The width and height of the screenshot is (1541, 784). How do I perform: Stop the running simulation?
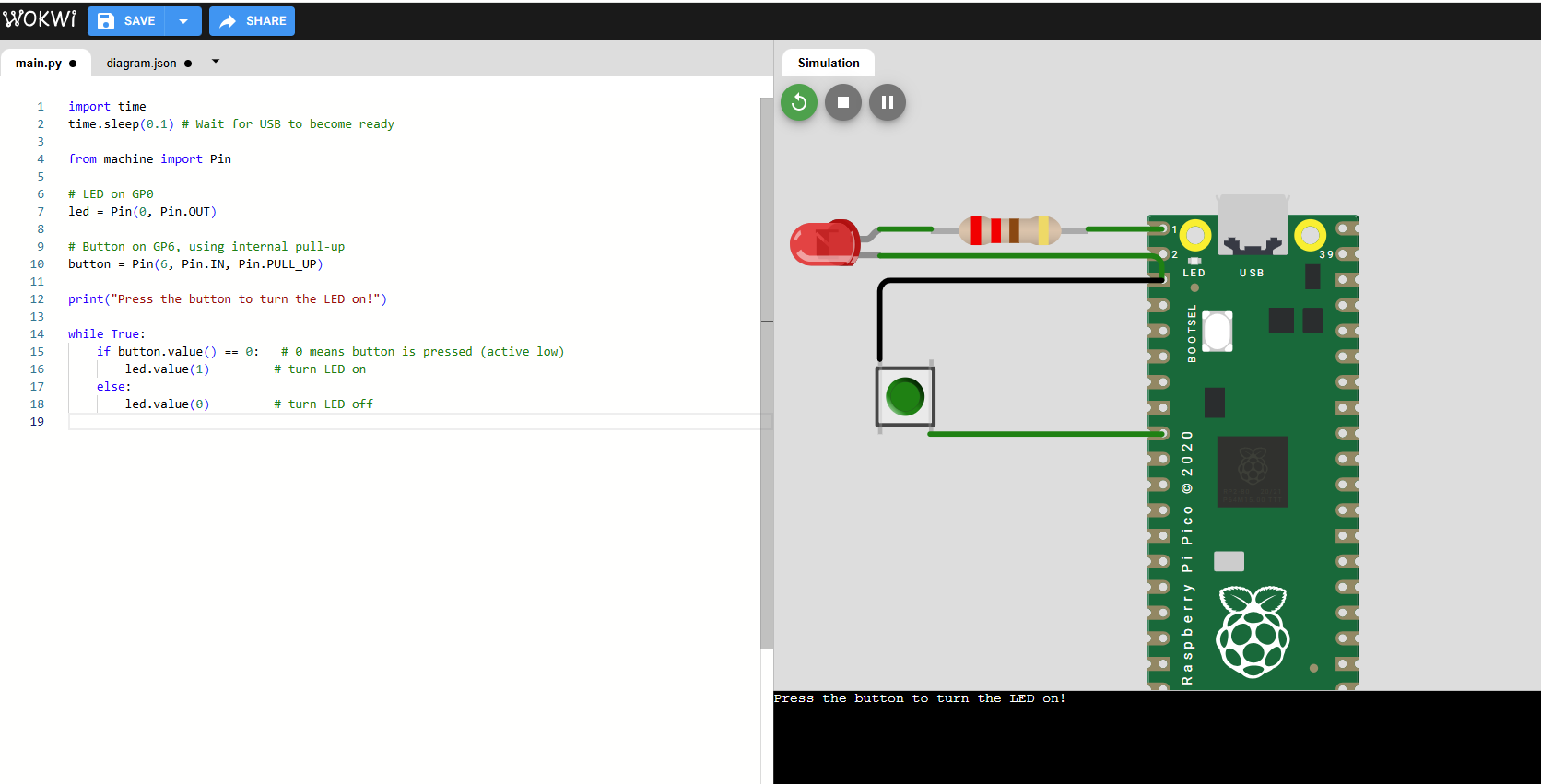(x=843, y=102)
